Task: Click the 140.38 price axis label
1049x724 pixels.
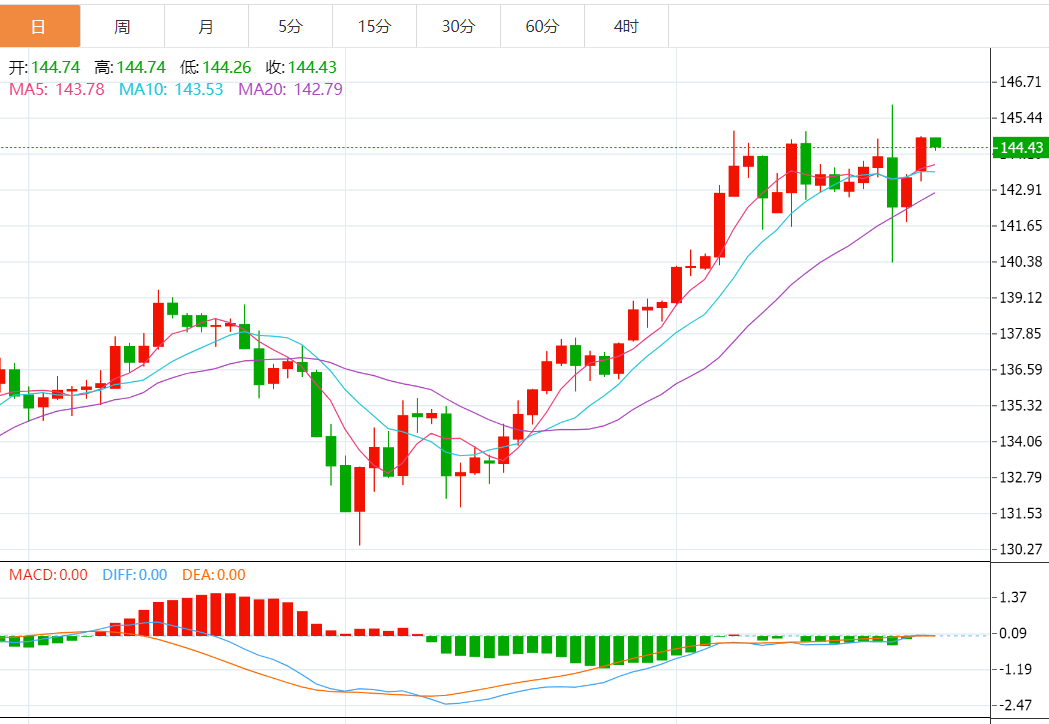Action: (1020, 262)
